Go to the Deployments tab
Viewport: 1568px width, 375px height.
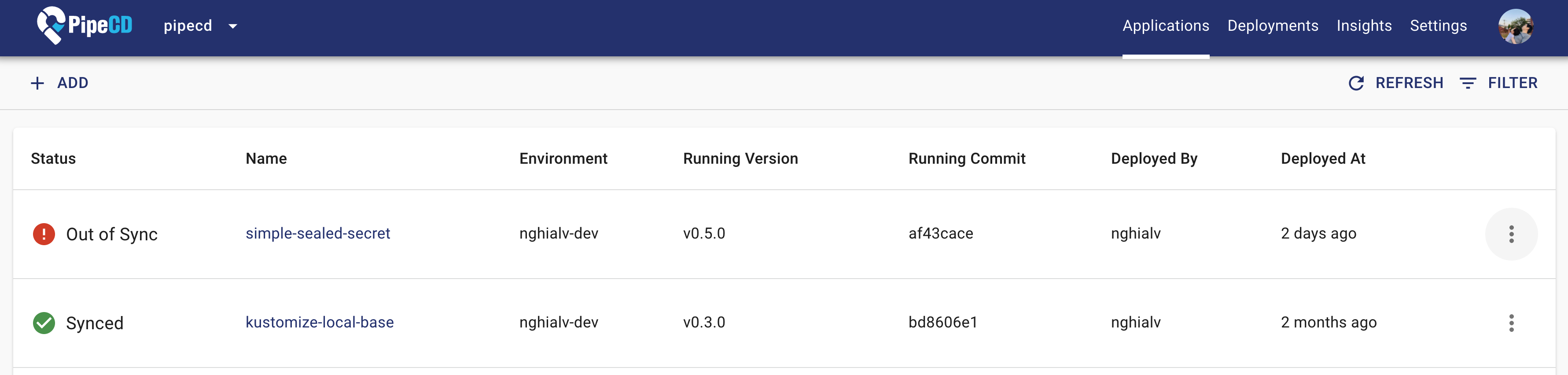pyautogui.click(x=1272, y=26)
